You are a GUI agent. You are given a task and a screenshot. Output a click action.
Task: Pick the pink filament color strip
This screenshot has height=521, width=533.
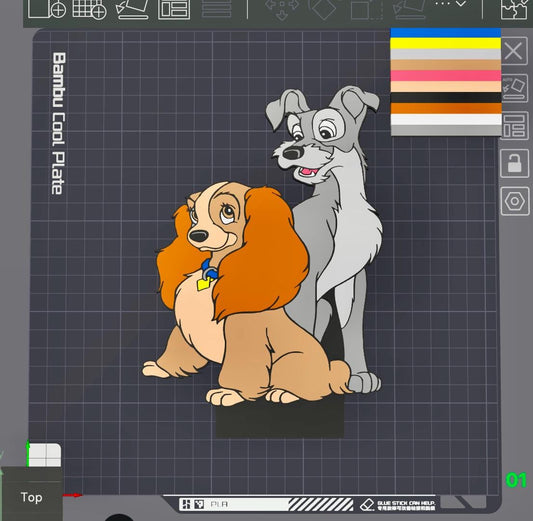pos(446,75)
